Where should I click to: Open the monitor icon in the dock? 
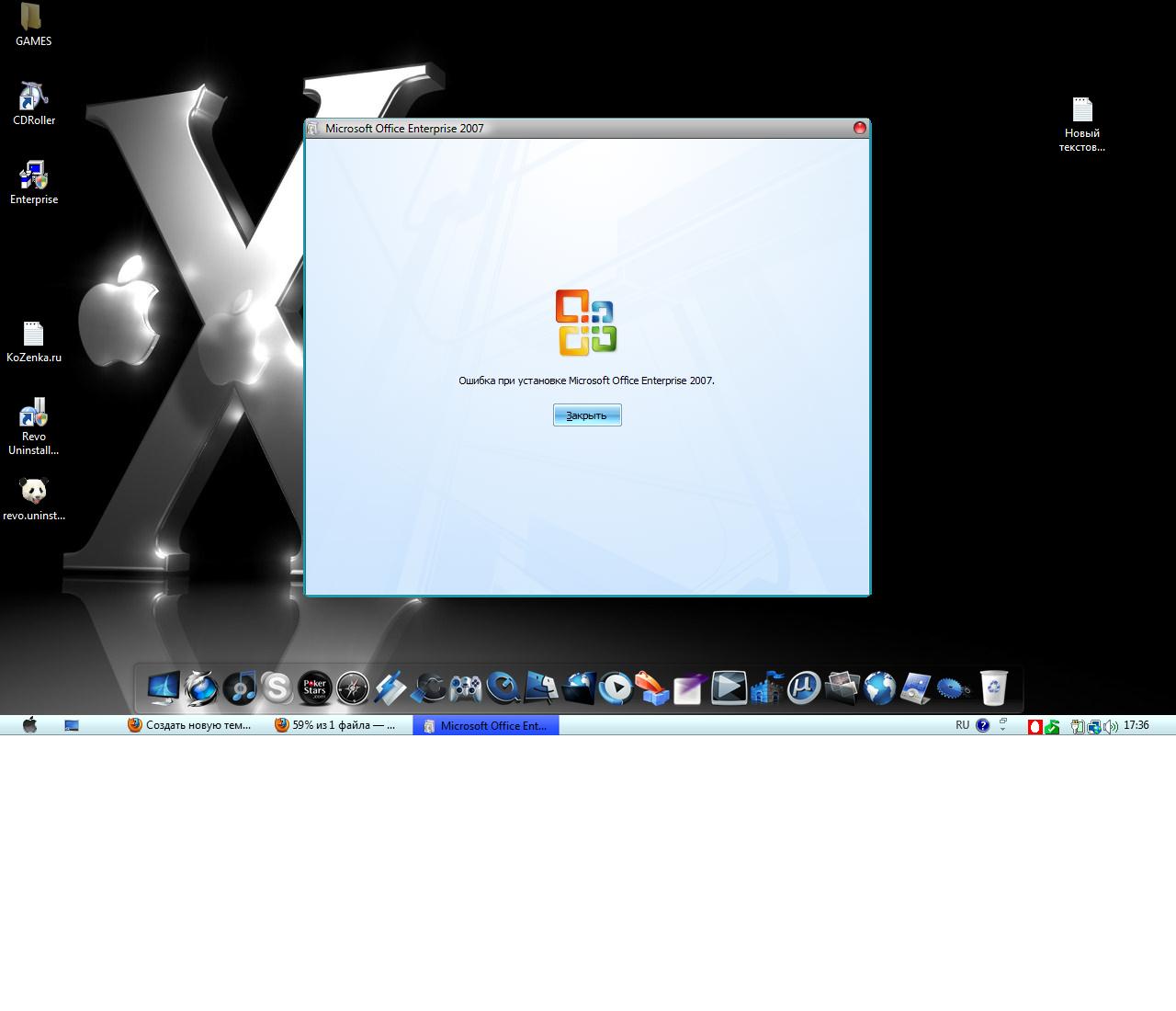(164, 687)
